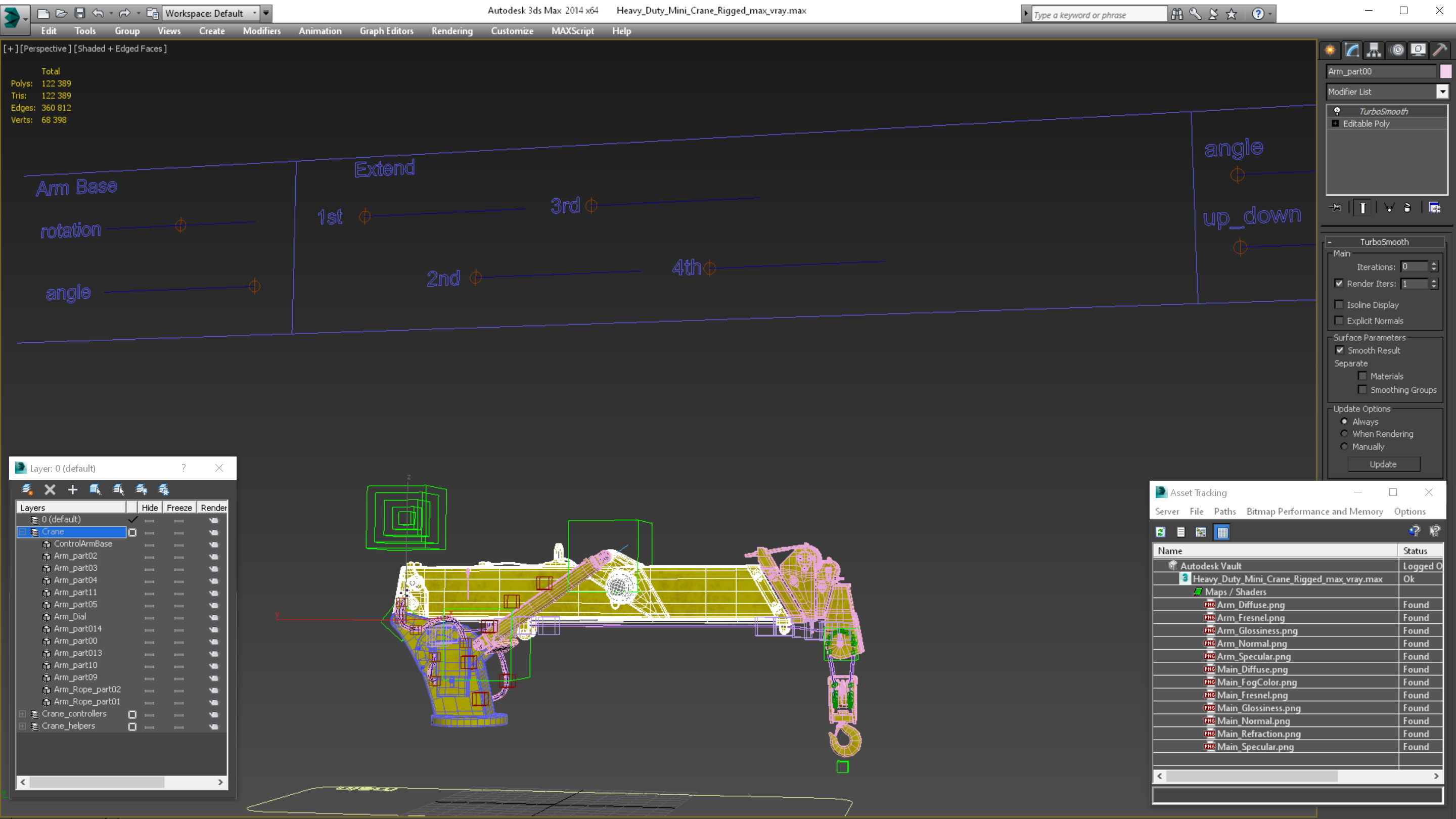Open the Create command panel tab
1456x819 pixels.
tap(1330, 50)
